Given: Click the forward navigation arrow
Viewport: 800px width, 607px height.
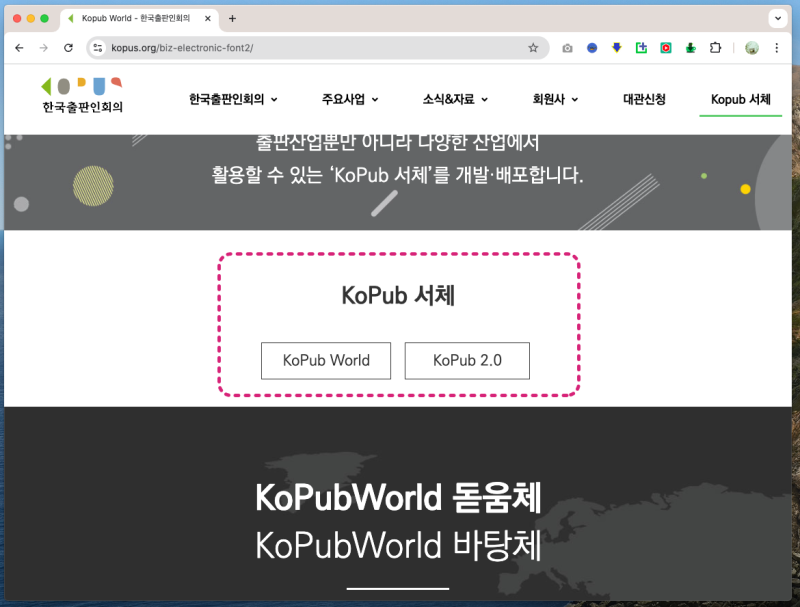Looking at the screenshot, I should pos(44,48).
